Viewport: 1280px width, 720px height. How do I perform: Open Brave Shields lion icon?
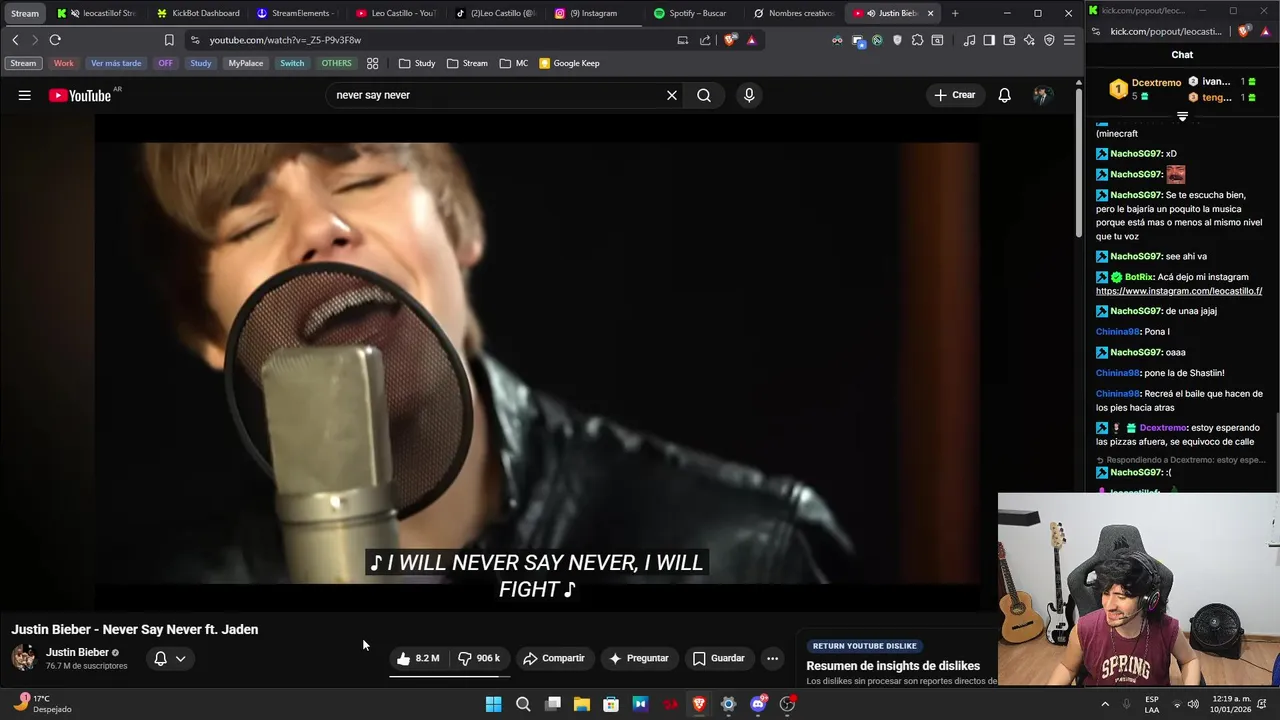[x=730, y=40]
